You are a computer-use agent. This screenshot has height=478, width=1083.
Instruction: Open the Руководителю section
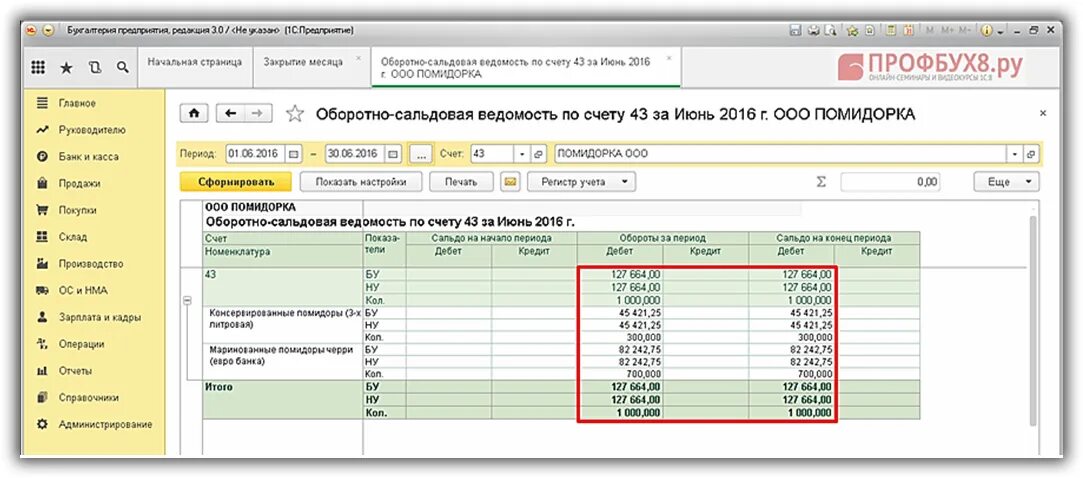tap(93, 130)
